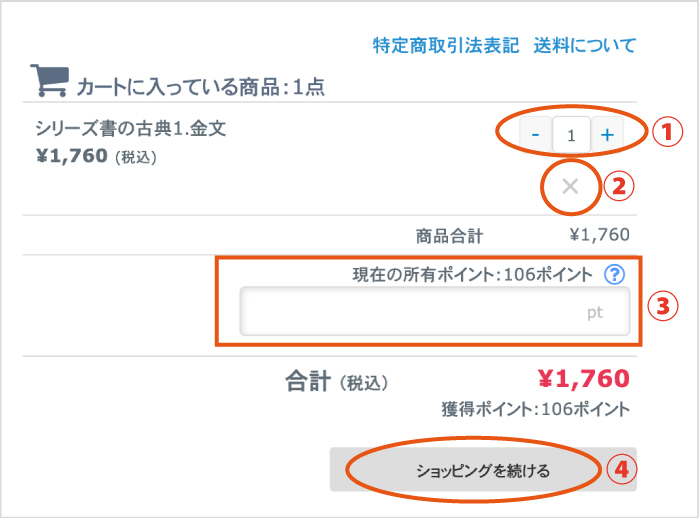Click the 商品合計 subtotal label

coord(449,236)
